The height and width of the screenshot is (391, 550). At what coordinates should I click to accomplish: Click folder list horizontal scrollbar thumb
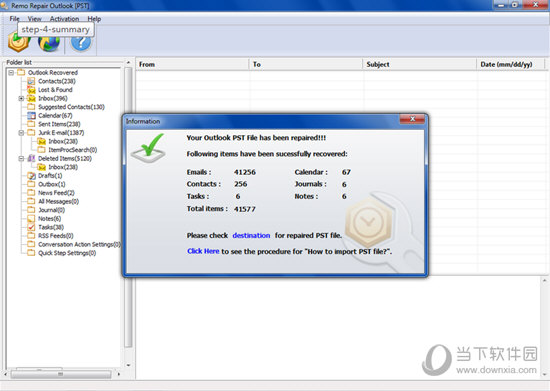[61, 375]
